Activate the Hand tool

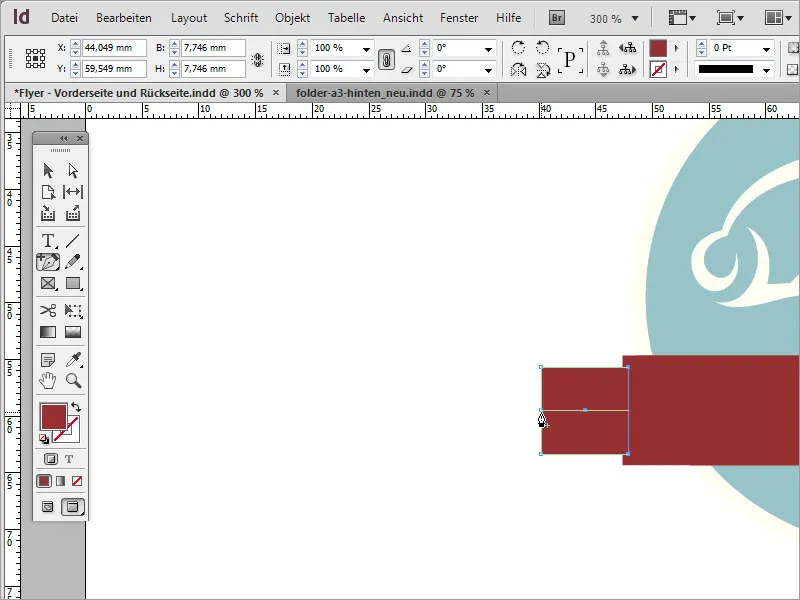(48, 381)
